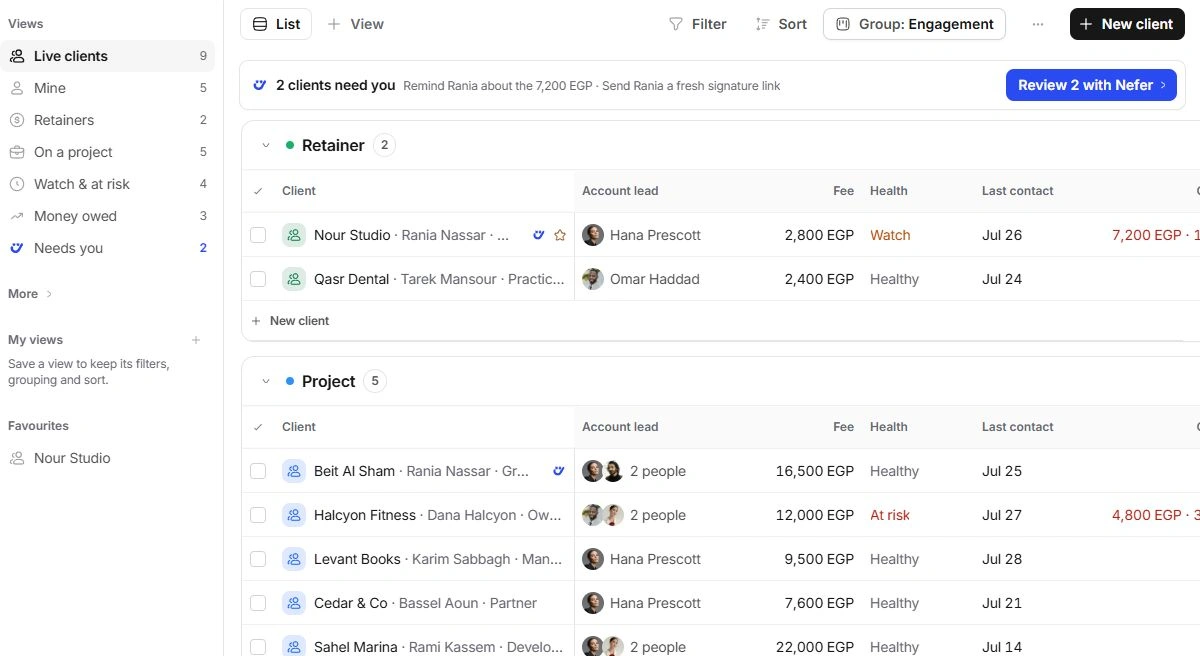The width and height of the screenshot is (1200, 656).
Task: Toggle the Nour Studio favourite star
Action: point(560,235)
